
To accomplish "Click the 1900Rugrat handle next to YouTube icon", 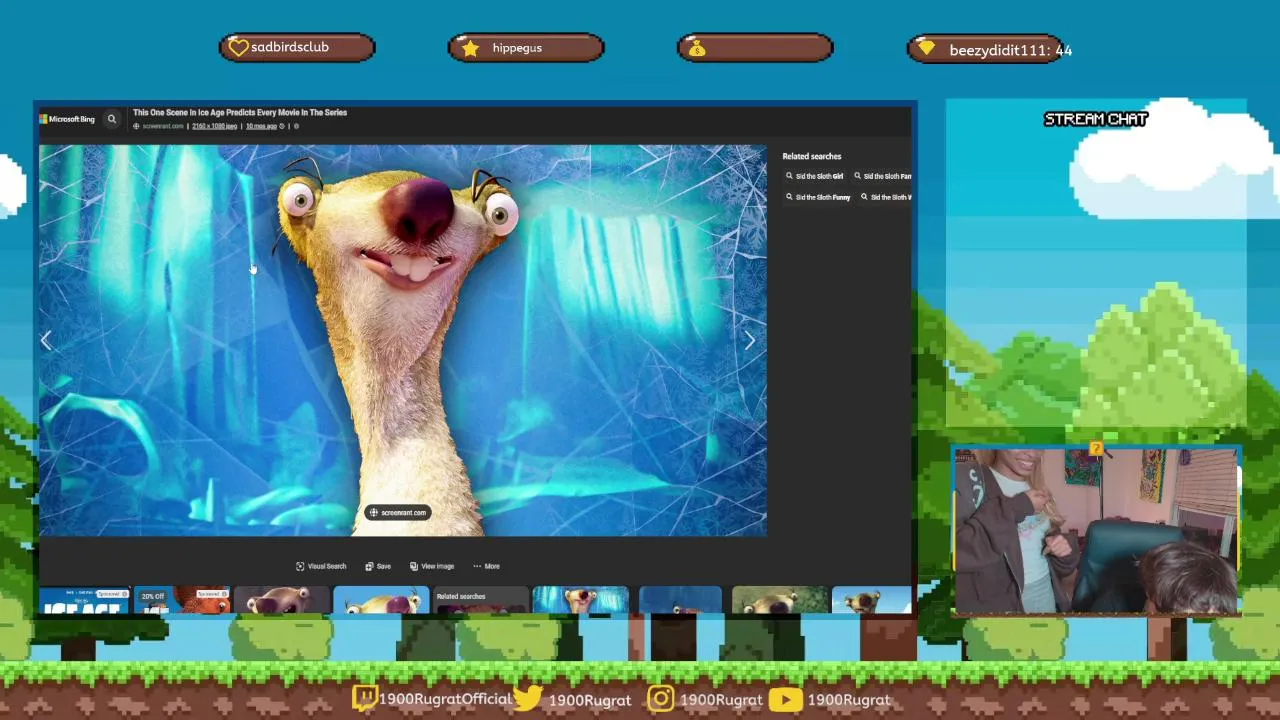I will click(x=848, y=700).
